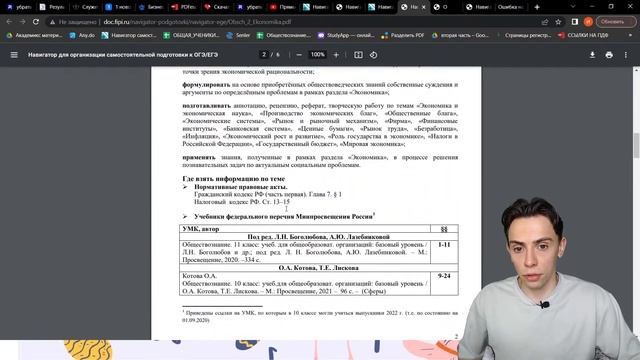Open the tab search dropdown
Viewport: 640px width, 360px height.
point(573,7)
